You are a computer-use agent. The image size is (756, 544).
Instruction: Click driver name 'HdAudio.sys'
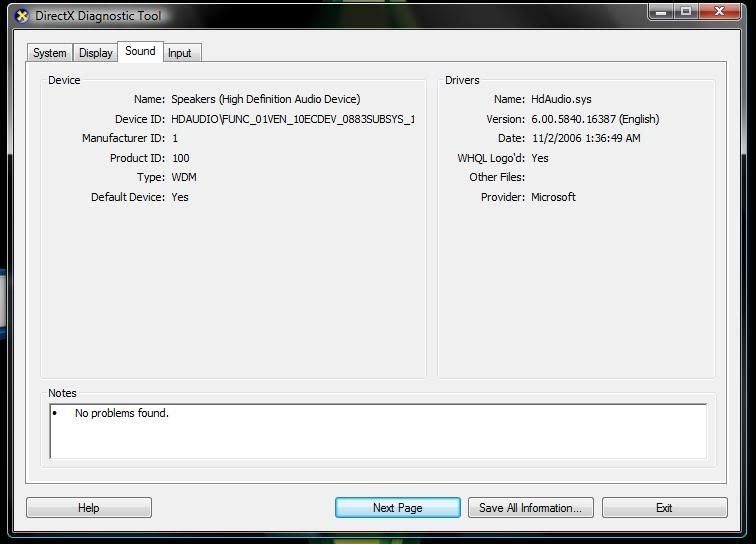[561, 99]
